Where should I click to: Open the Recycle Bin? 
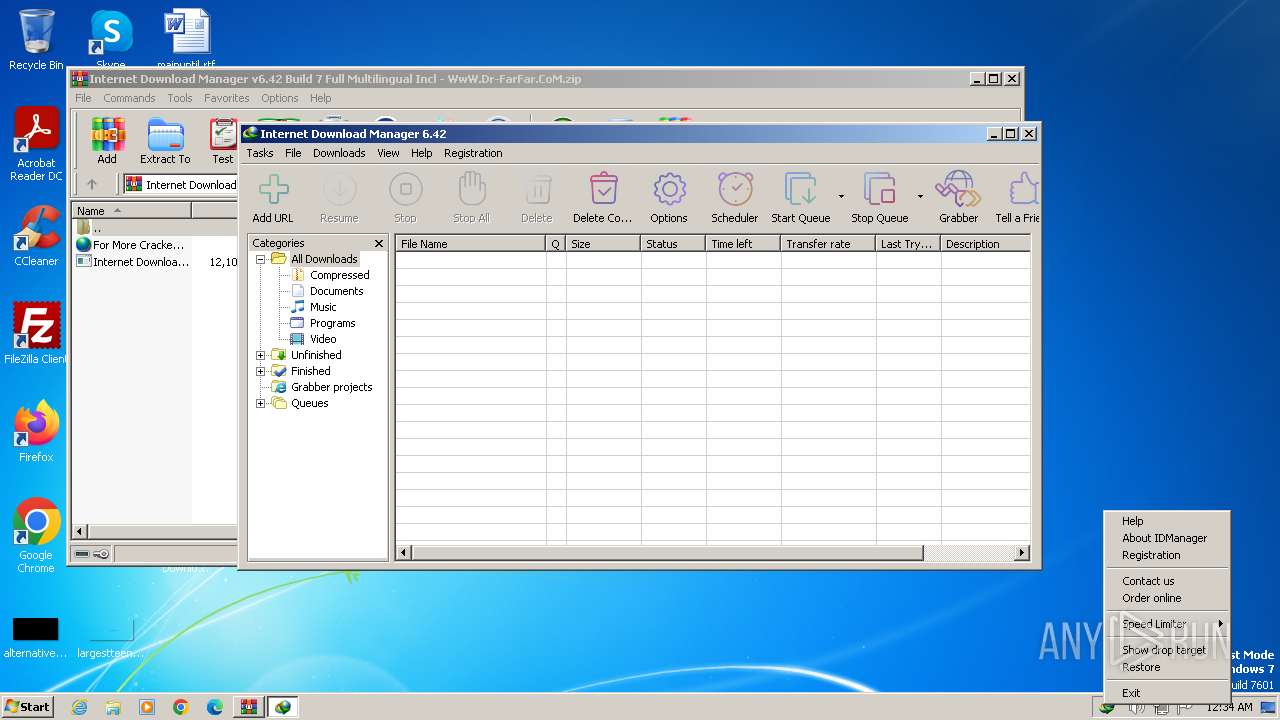pos(36,40)
